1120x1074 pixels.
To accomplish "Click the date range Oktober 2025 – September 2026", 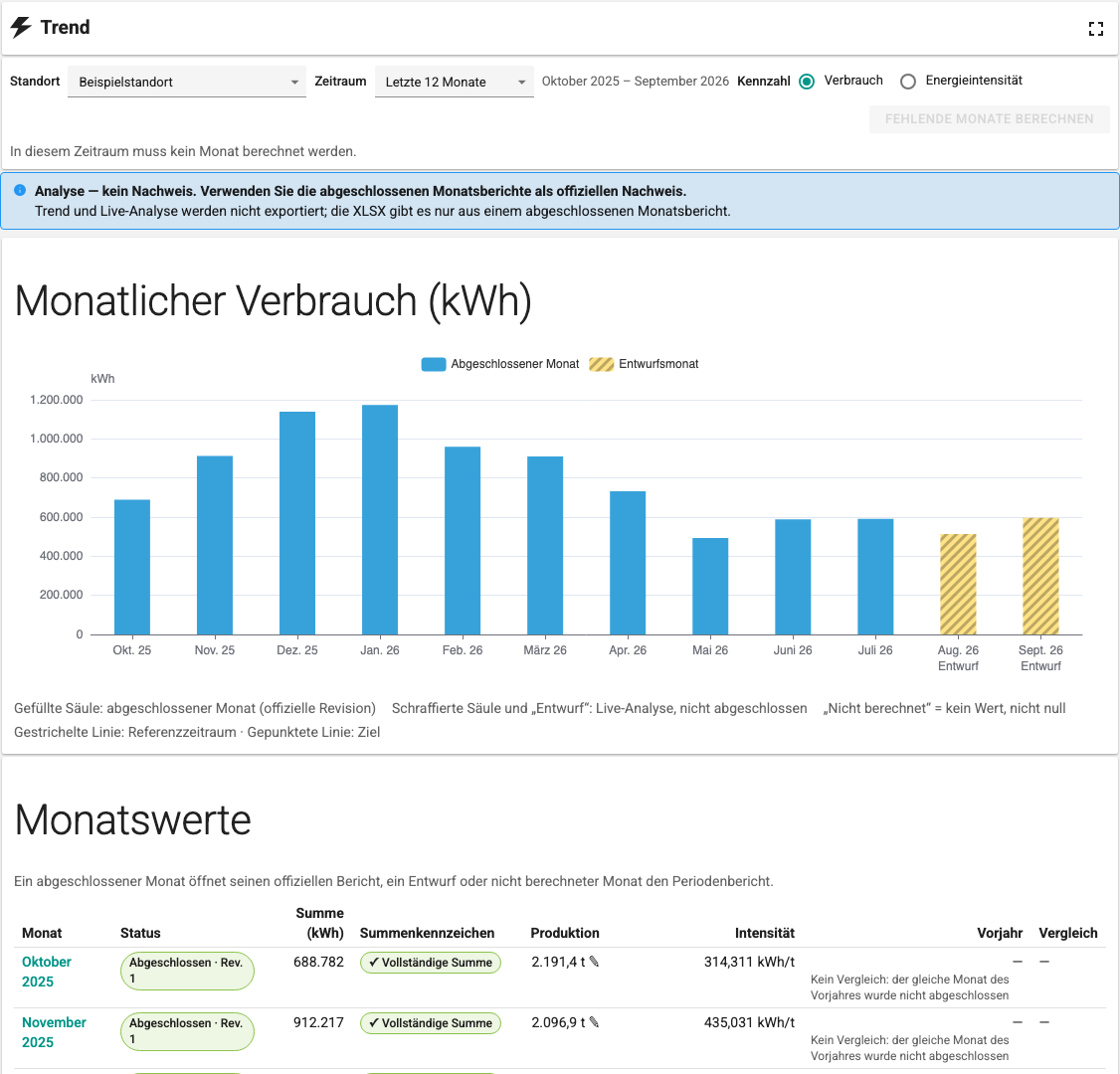I will pyautogui.click(x=635, y=82).
